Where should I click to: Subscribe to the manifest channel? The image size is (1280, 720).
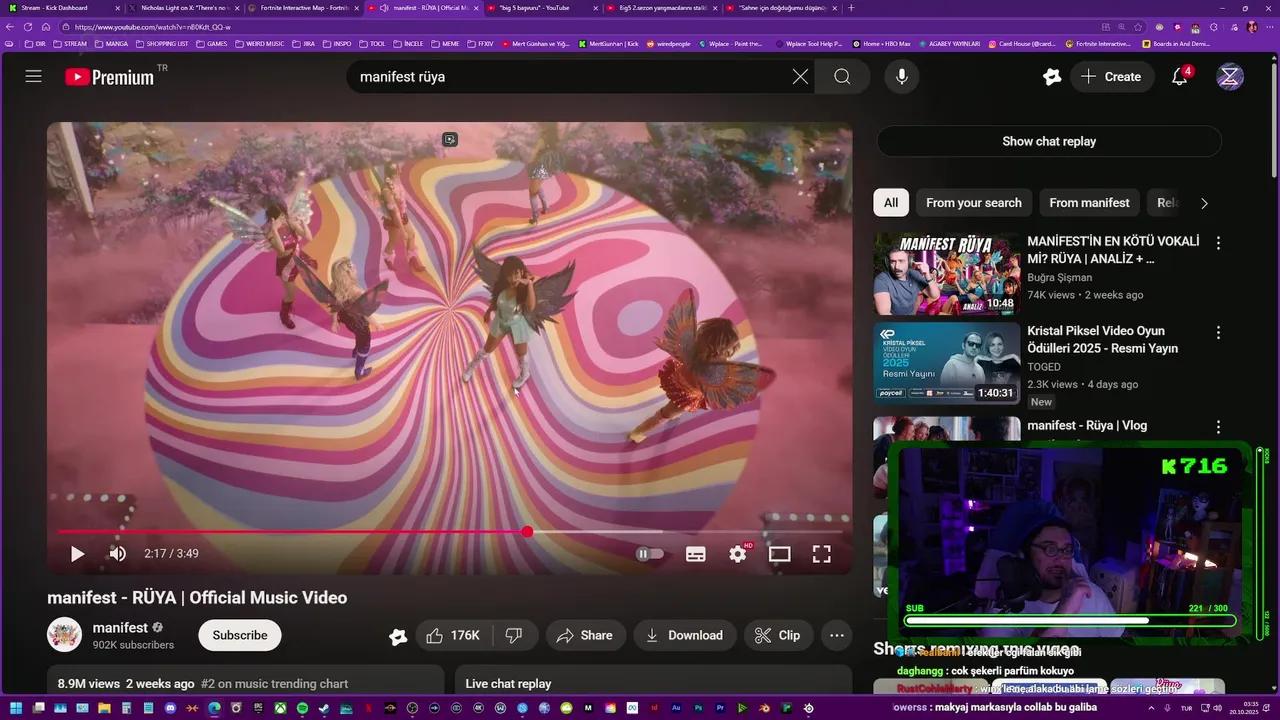click(x=240, y=635)
